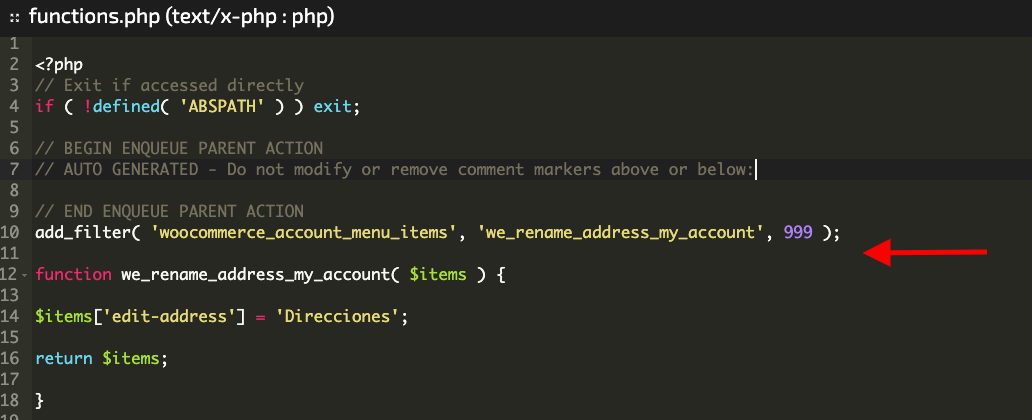Image resolution: width=1032 pixels, height=420 pixels.
Task: Click the 'woocommerce_account_menu_items' string
Action: tap(304, 233)
